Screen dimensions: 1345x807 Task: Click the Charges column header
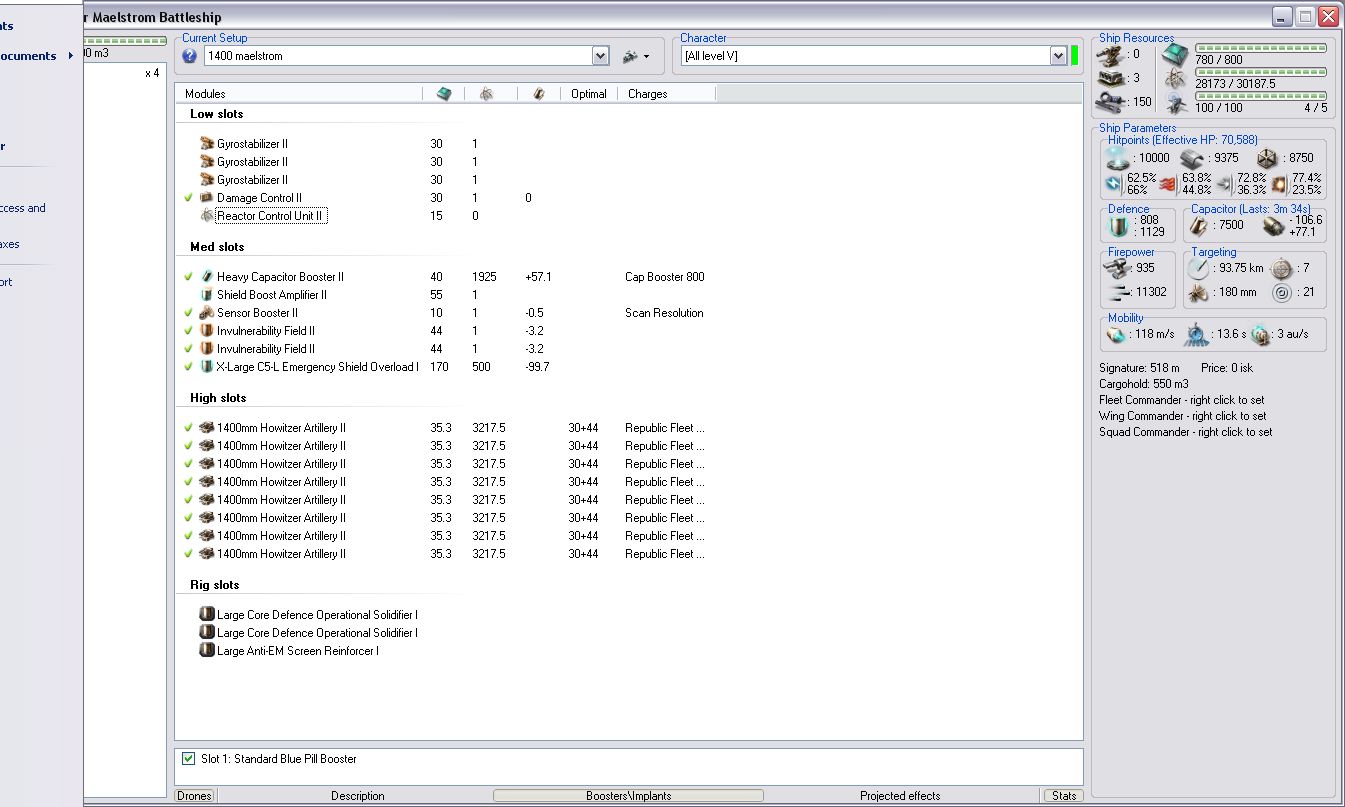pos(667,94)
